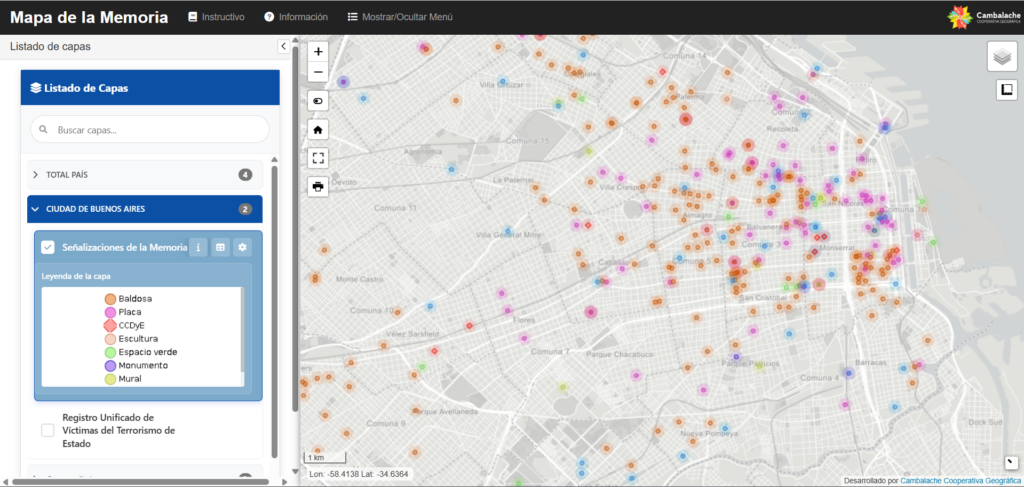Click the toggle control below zoom buttons
Screen dimensions: 1024x487
[318, 101]
